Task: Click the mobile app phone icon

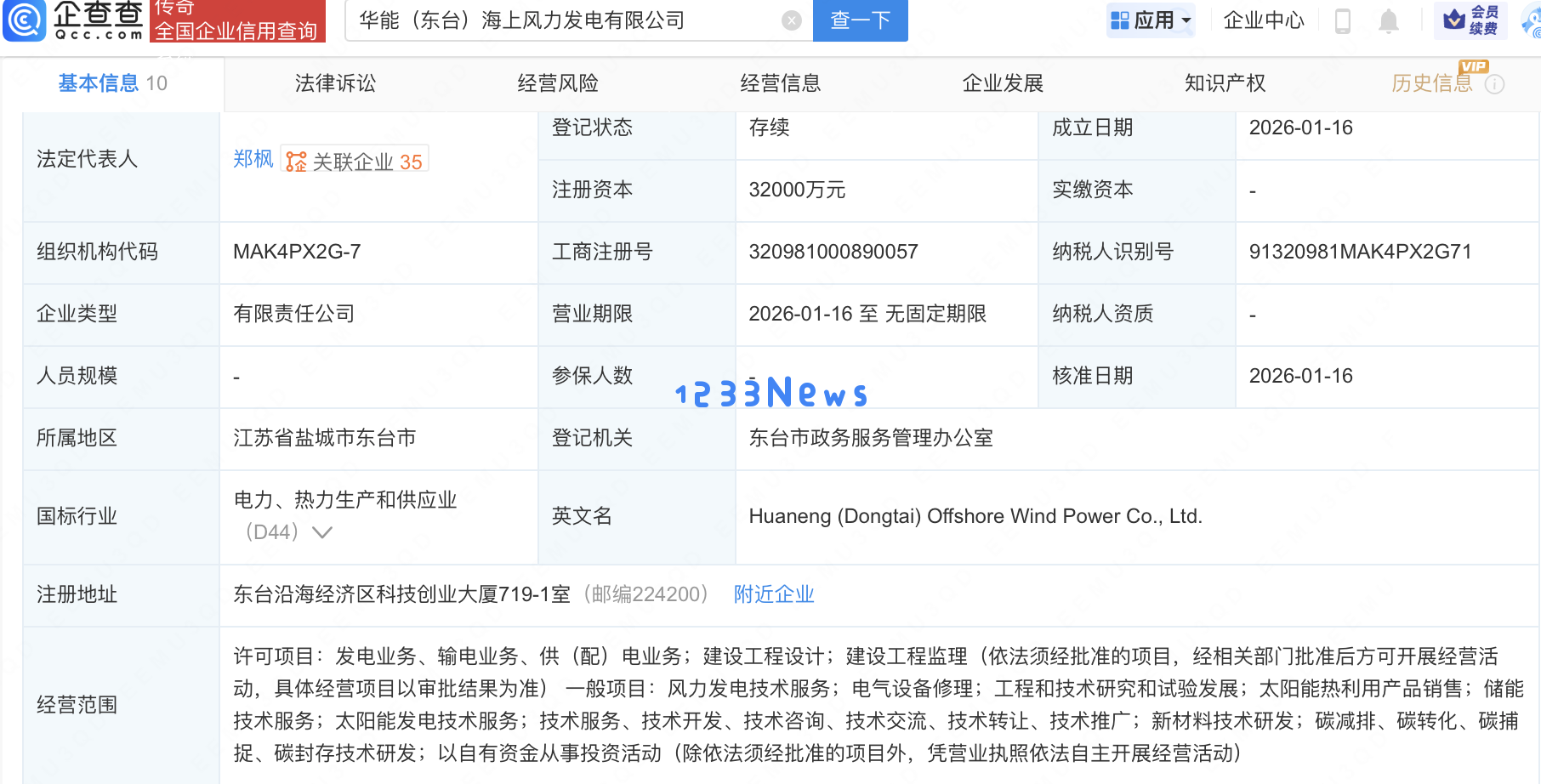Action: click(x=1344, y=22)
